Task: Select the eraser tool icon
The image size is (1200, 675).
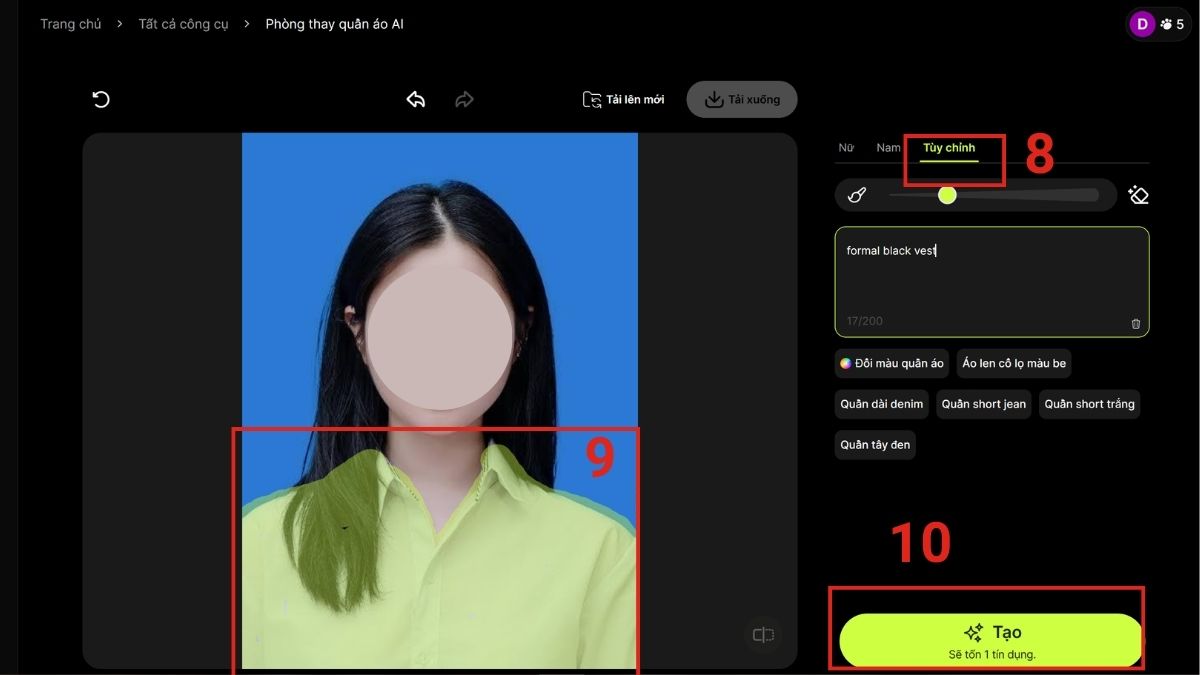Action: pyautogui.click(x=1138, y=195)
